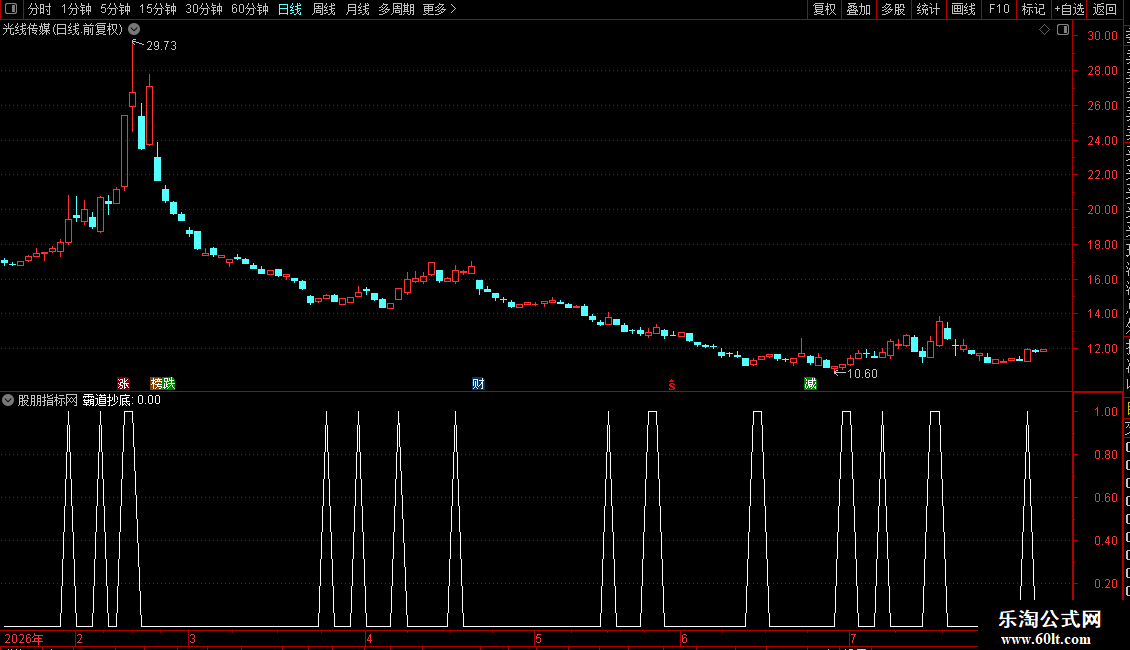Open the 多周期 multi-period view

(x=396, y=9)
